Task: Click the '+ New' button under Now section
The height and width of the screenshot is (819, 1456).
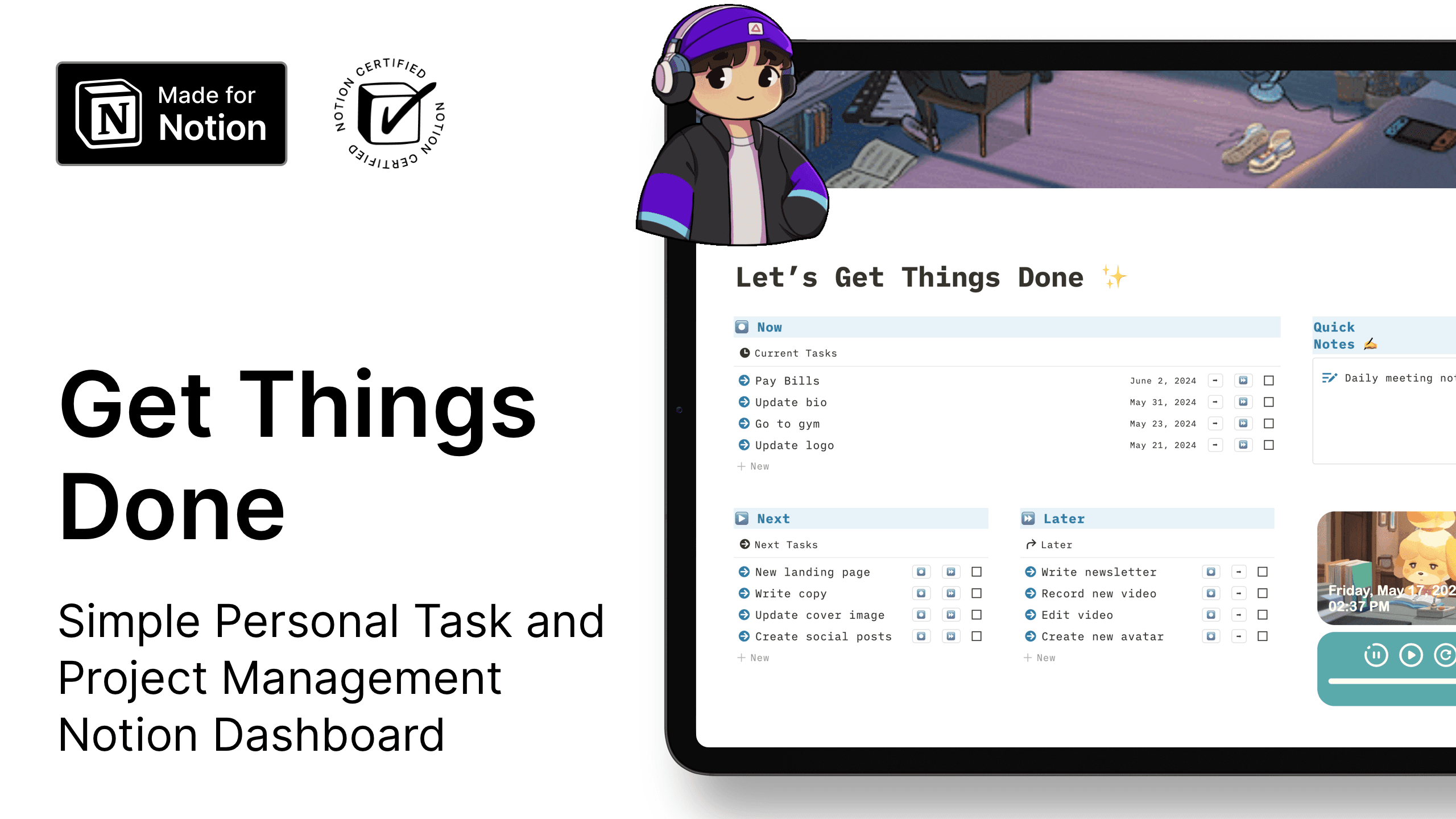Action: (x=754, y=465)
